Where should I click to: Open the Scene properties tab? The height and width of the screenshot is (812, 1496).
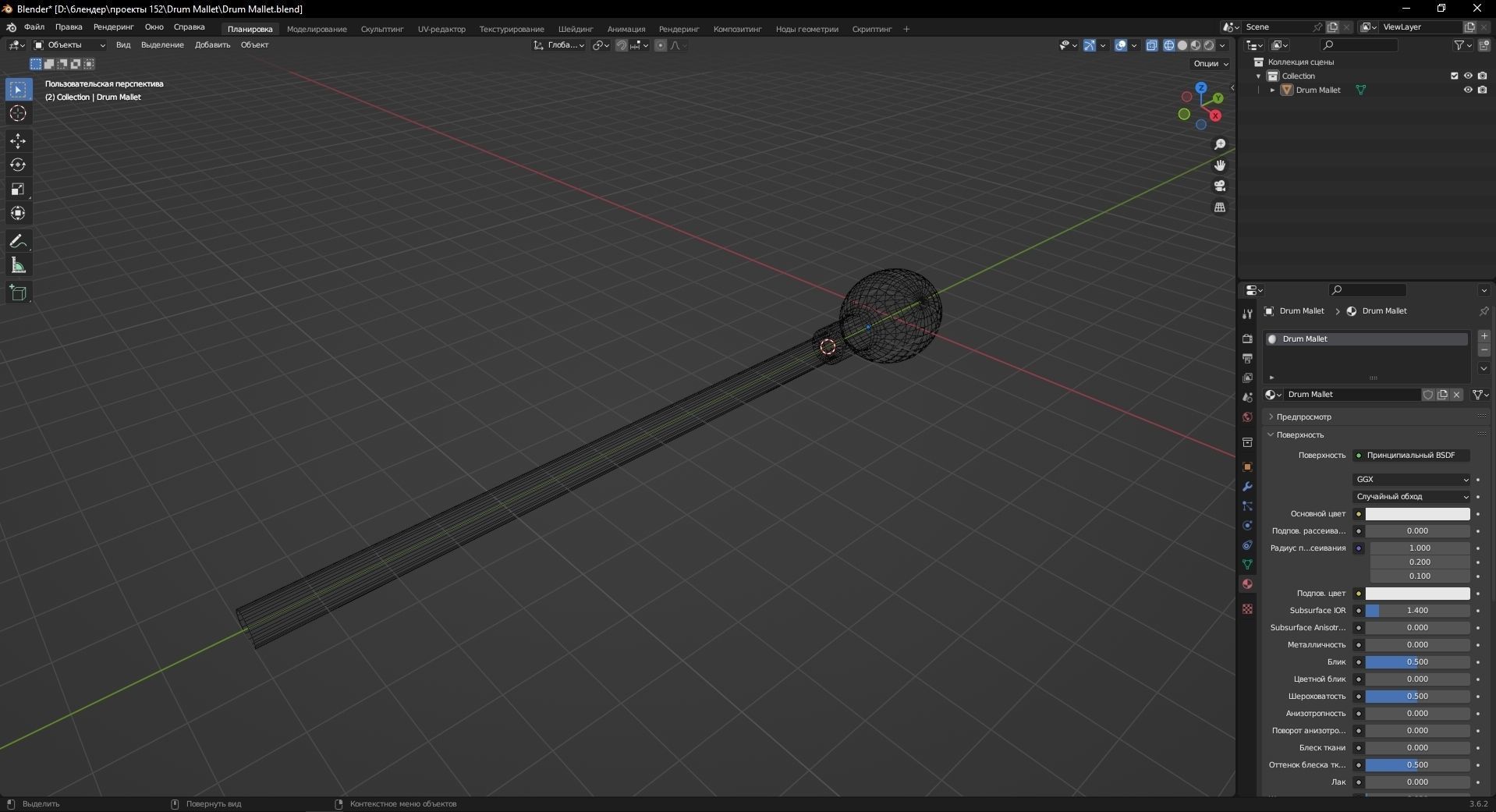click(x=1247, y=398)
